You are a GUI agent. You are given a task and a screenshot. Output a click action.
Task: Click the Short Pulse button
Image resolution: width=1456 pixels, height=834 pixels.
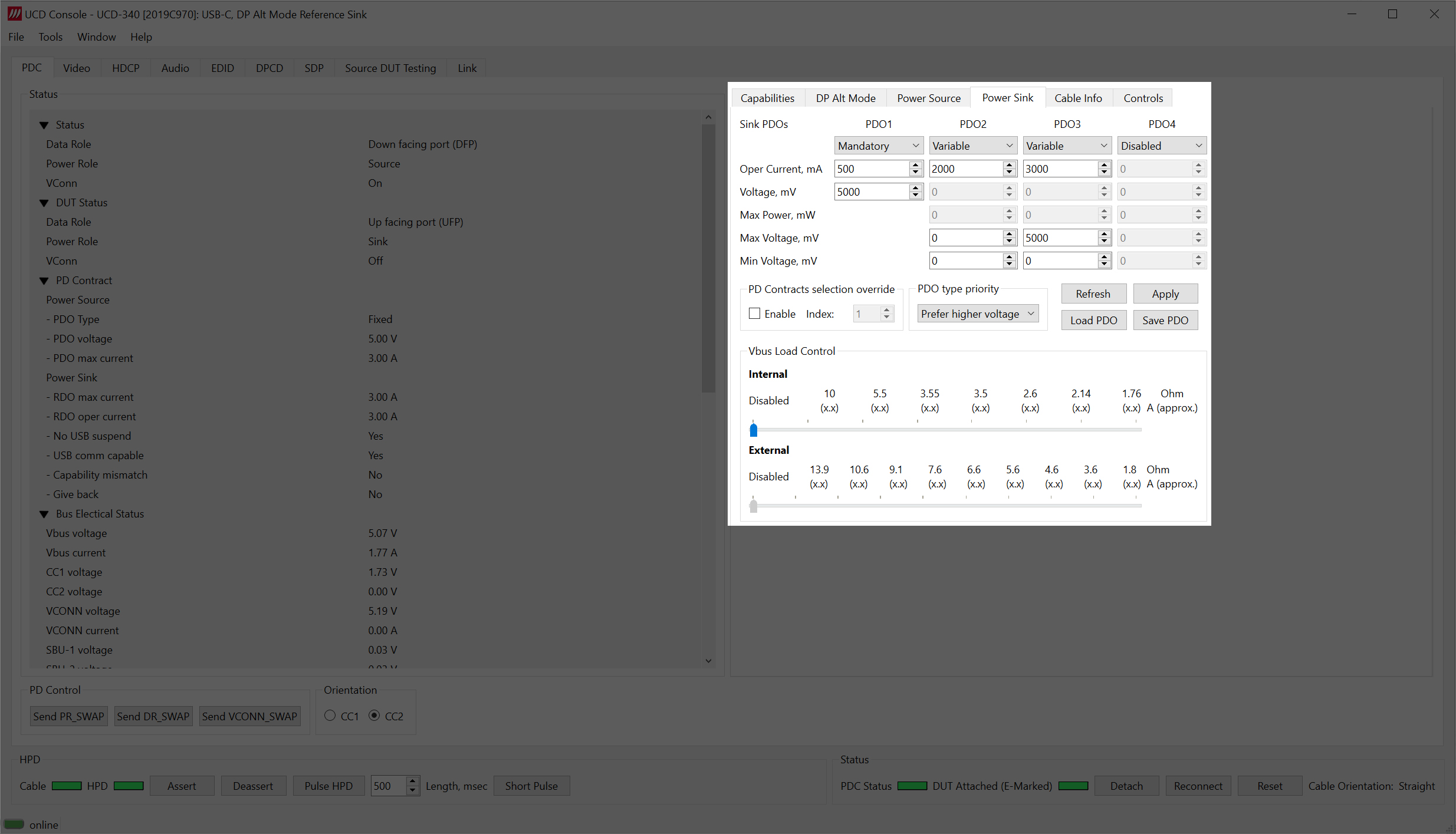531,786
